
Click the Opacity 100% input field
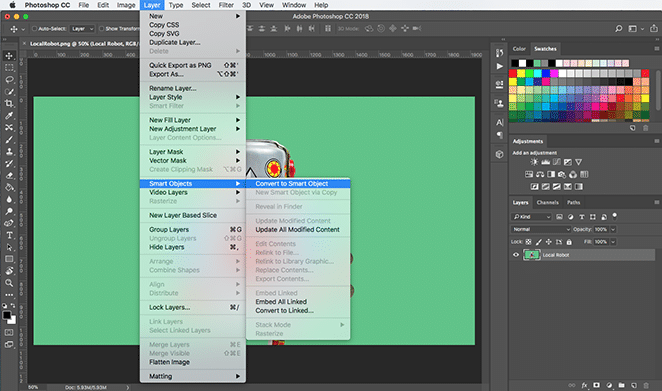click(601, 229)
